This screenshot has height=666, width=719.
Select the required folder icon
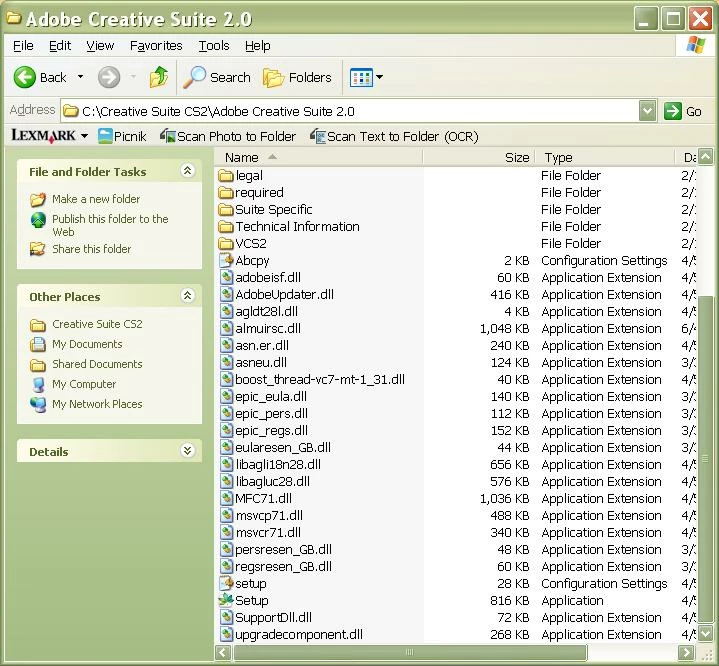click(226, 193)
